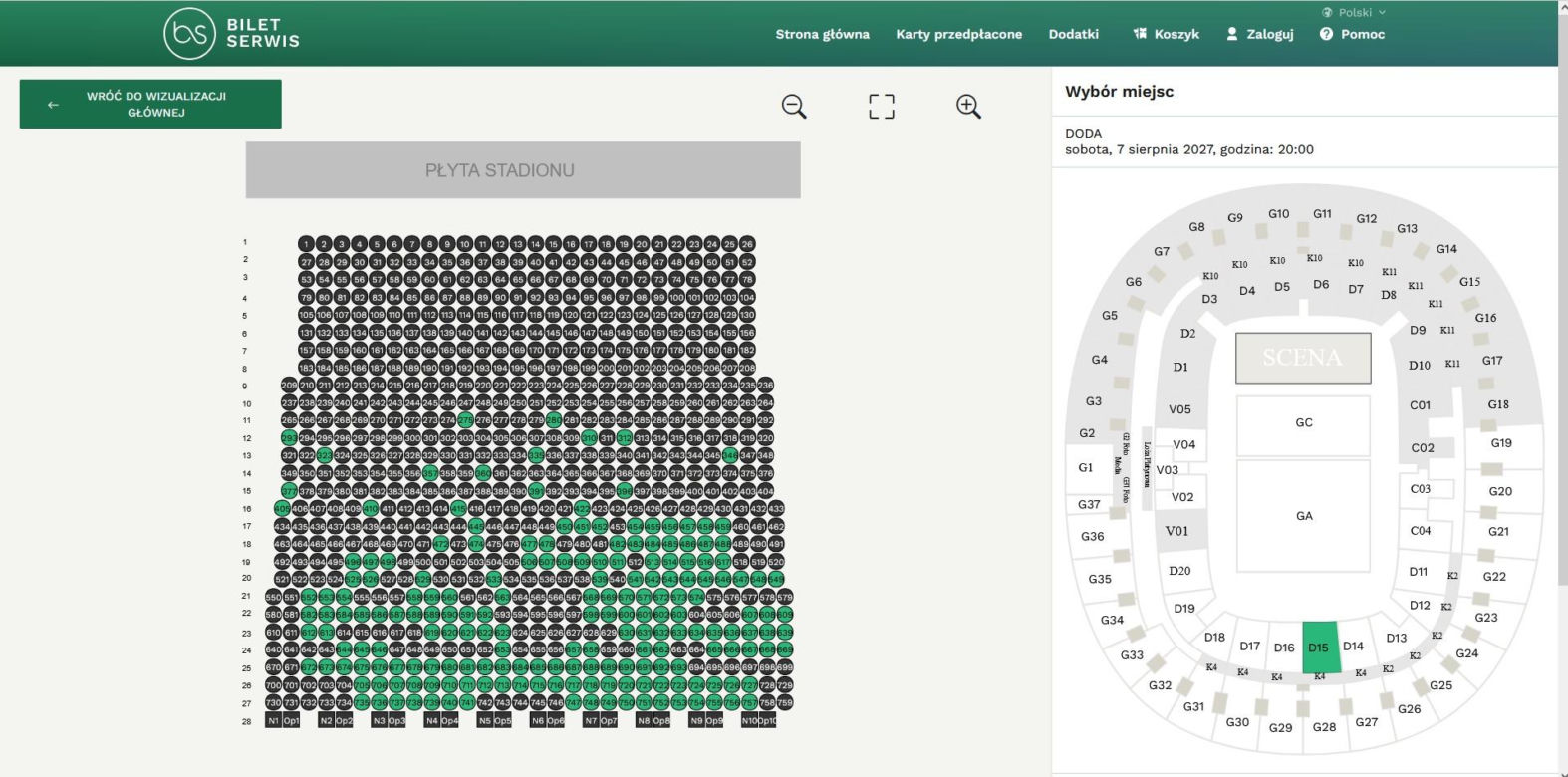
Task: Select sector D14 on stadium map
Action: click(1353, 646)
